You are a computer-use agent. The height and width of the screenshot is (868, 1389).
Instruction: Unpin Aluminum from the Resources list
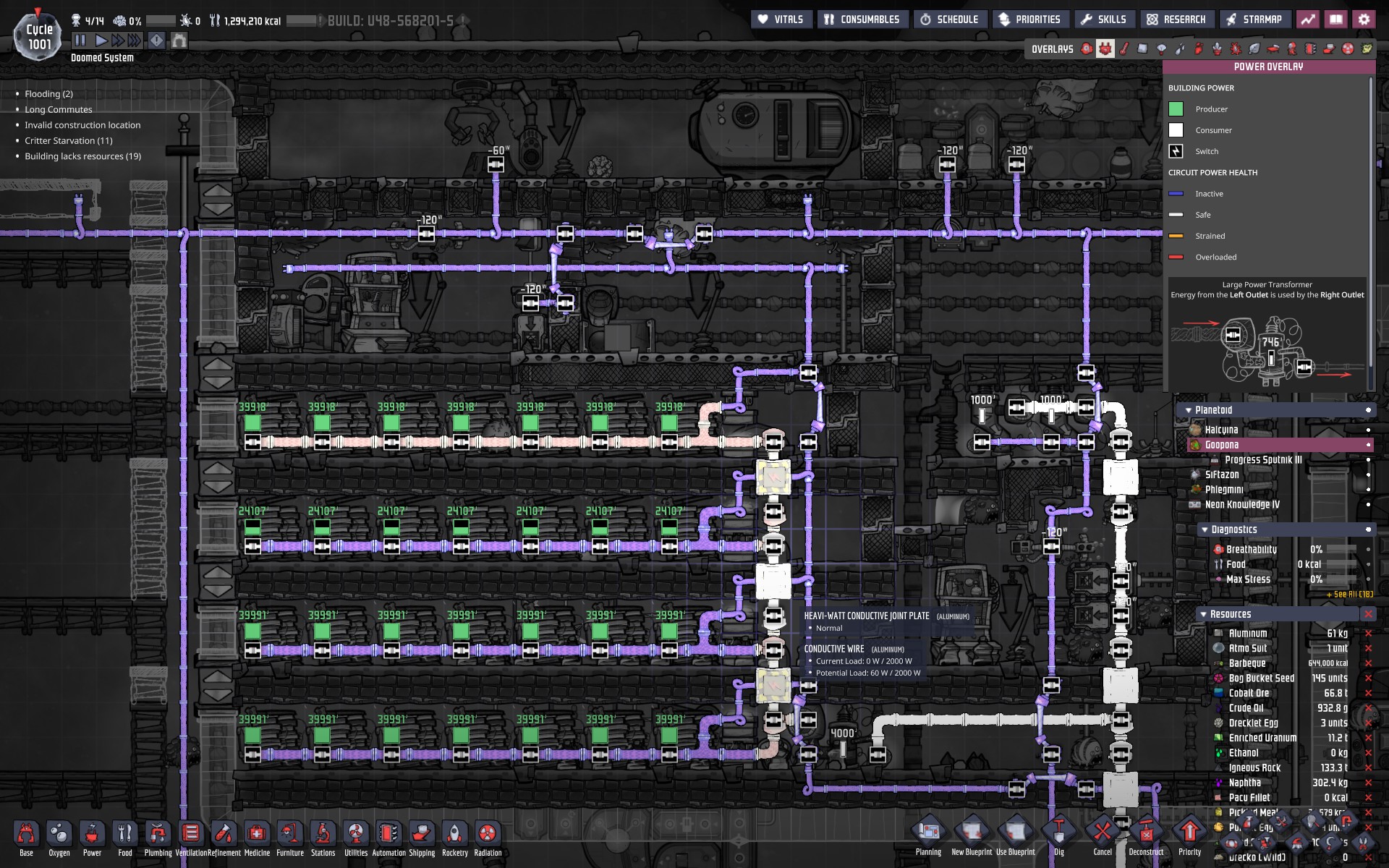pyautogui.click(x=1368, y=633)
